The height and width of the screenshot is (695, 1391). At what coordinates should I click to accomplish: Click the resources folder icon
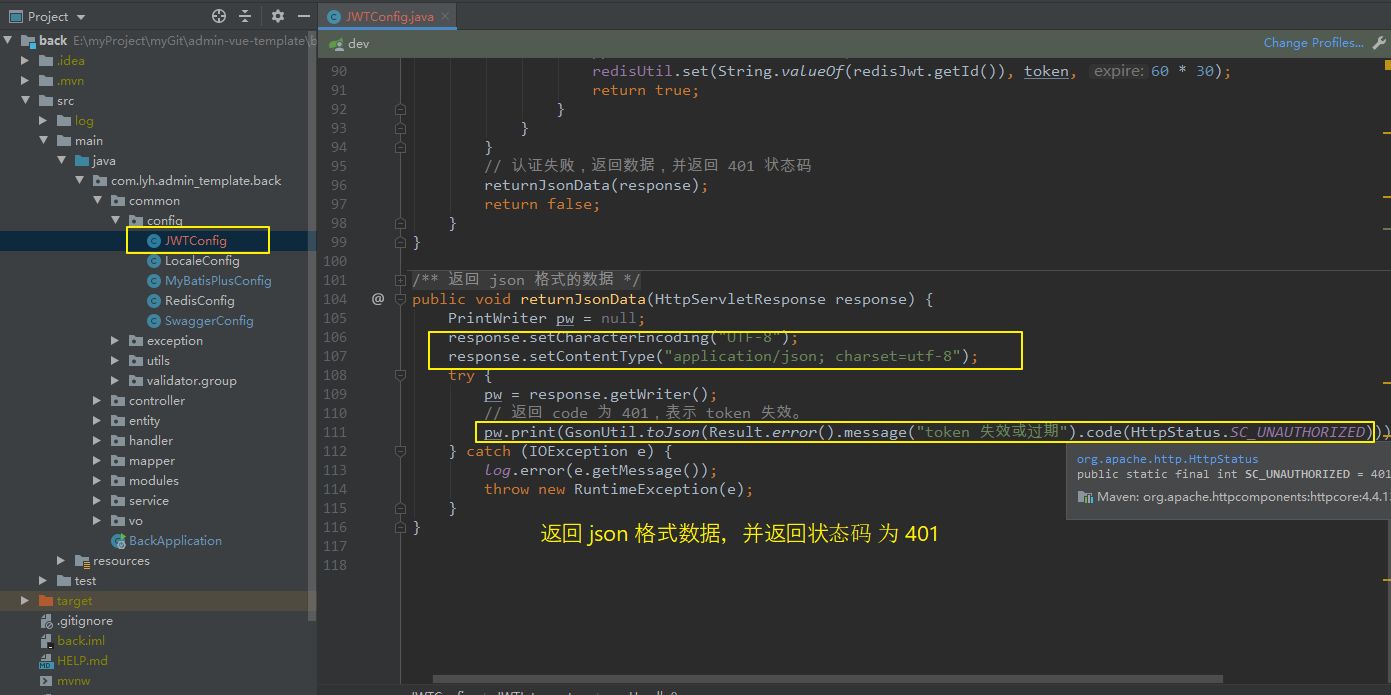coord(82,561)
